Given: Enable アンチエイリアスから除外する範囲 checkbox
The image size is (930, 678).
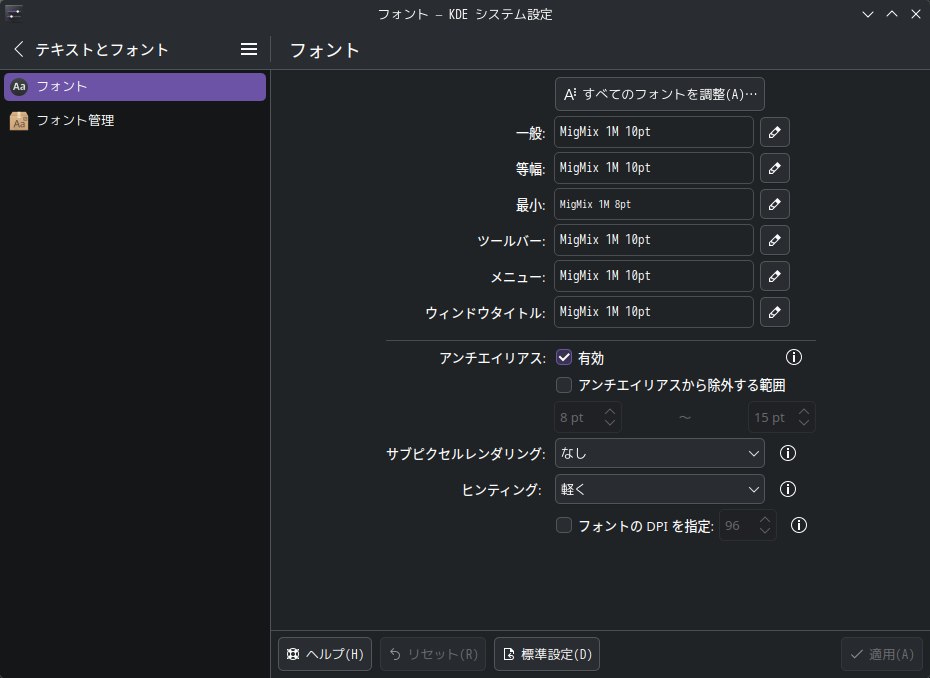Looking at the screenshot, I should 564,385.
